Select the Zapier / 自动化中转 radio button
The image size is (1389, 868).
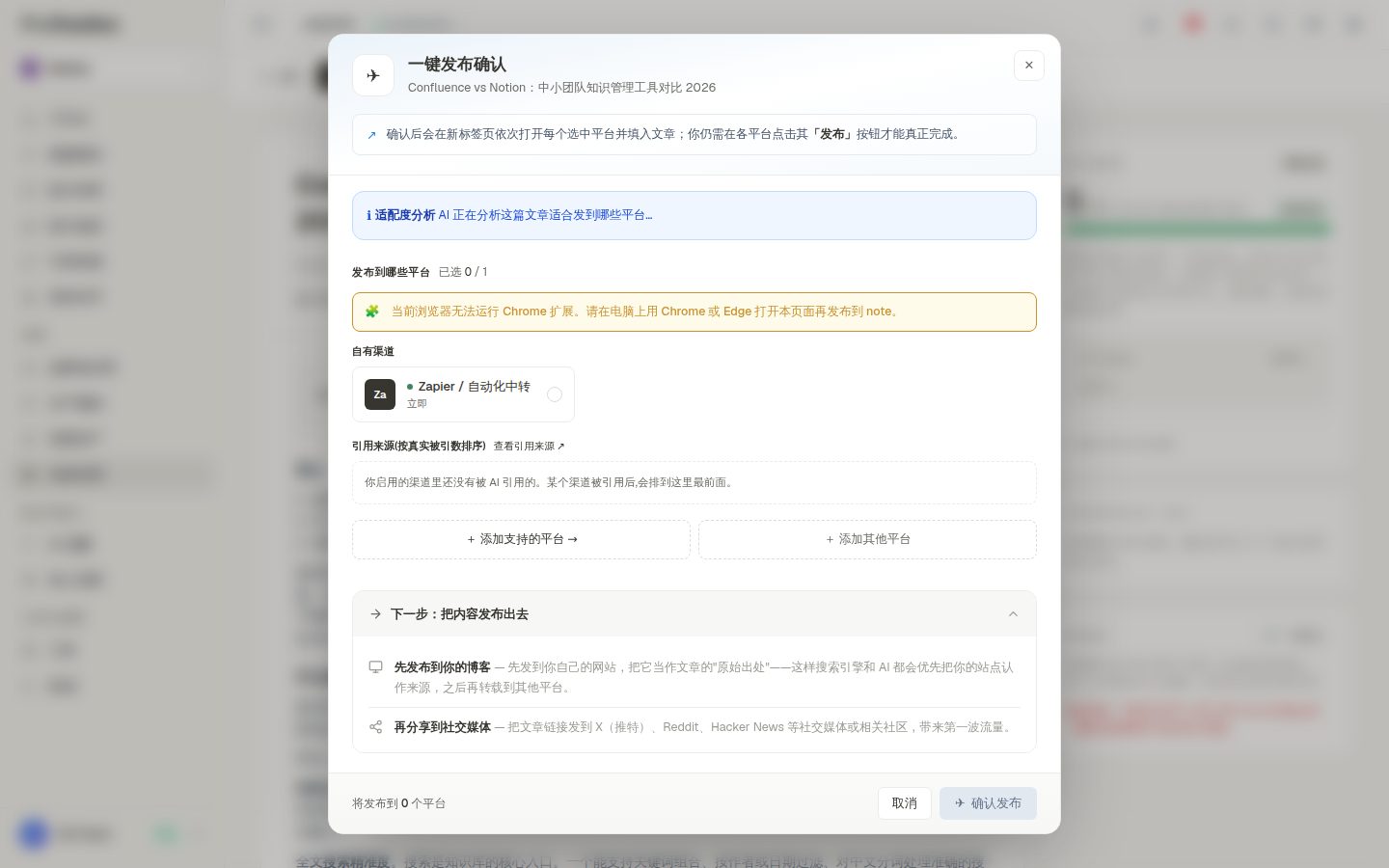point(555,394)
